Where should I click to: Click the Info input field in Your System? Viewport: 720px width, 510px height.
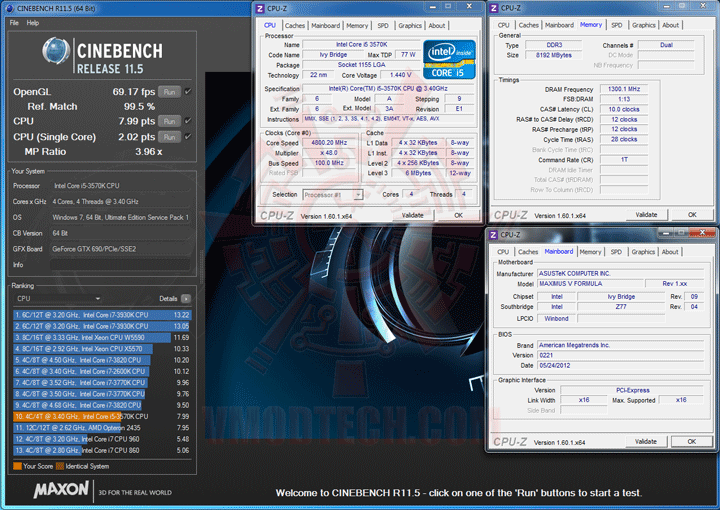pos(120,265)
